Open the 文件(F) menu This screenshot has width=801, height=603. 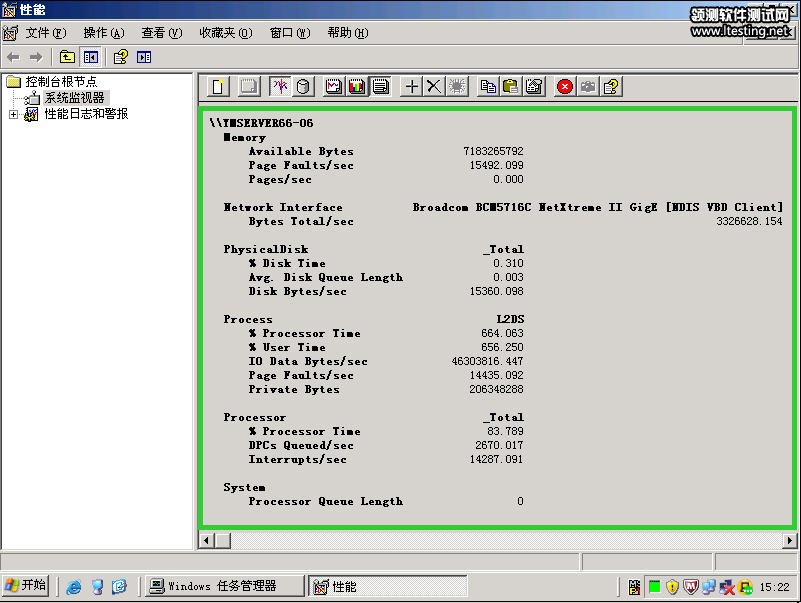(46, 33)
